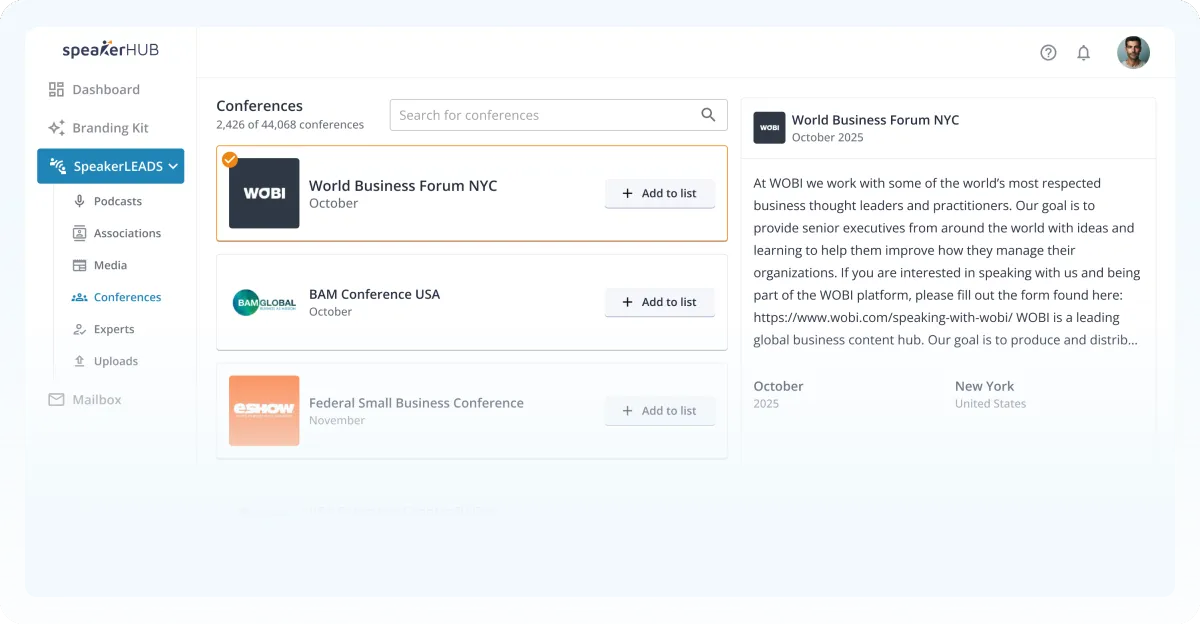Screen dimensions: 1200x624
Task: Click the Media icon
Action: point(79,265)
